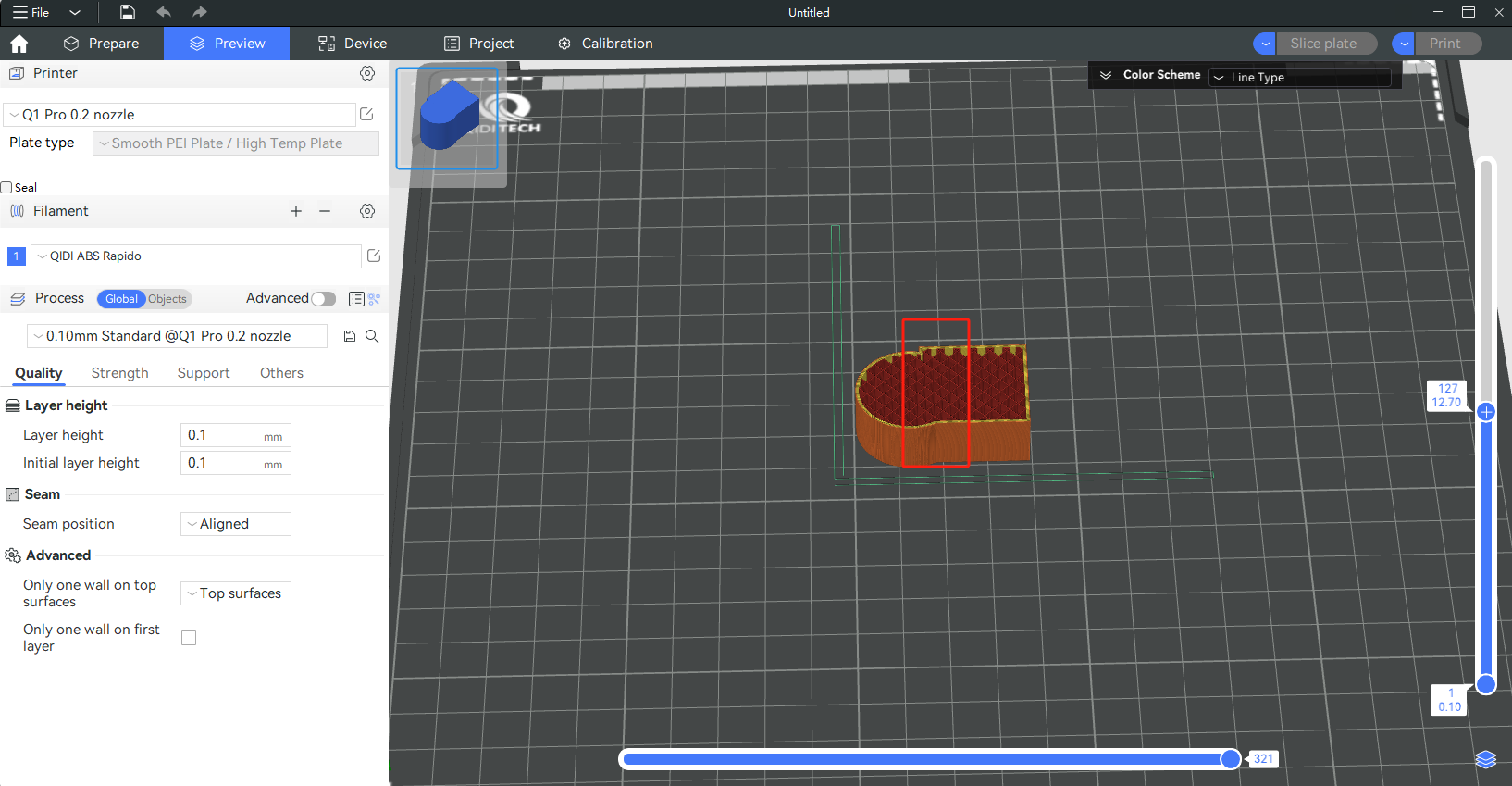Open the Color Scheme Line Type dropdown

point(1300,77)
